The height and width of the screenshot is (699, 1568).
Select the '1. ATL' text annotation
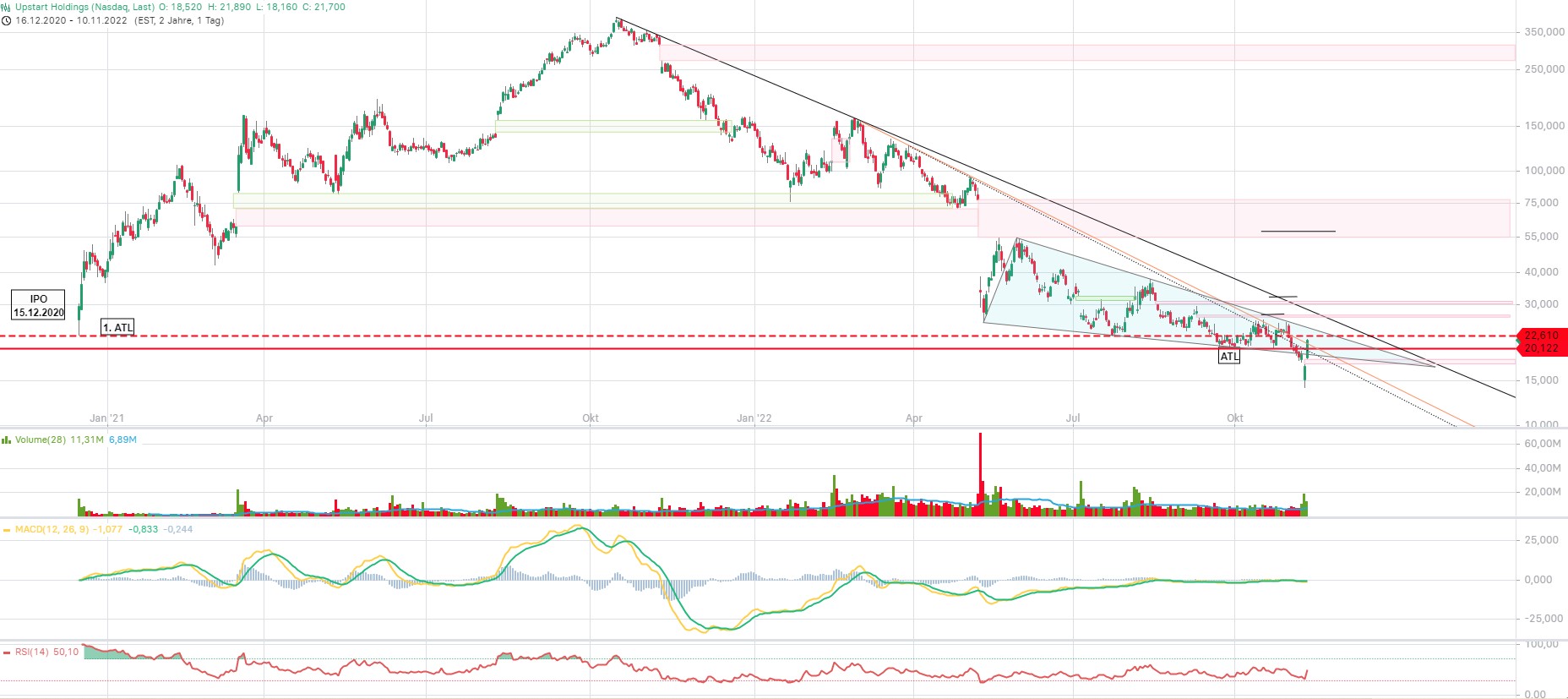pyautogui.click(x=117, y=327)
